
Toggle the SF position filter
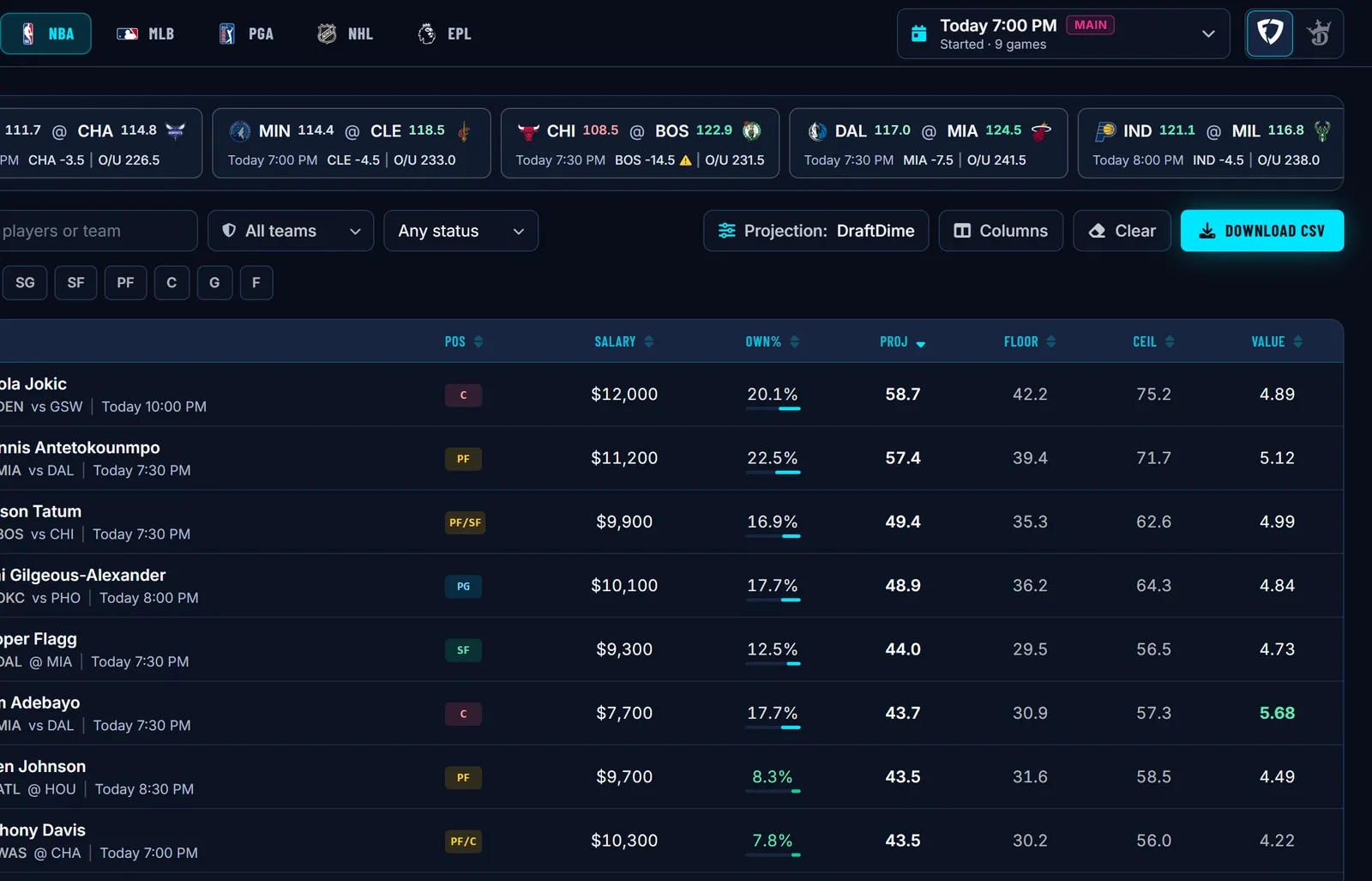[75, 283]
